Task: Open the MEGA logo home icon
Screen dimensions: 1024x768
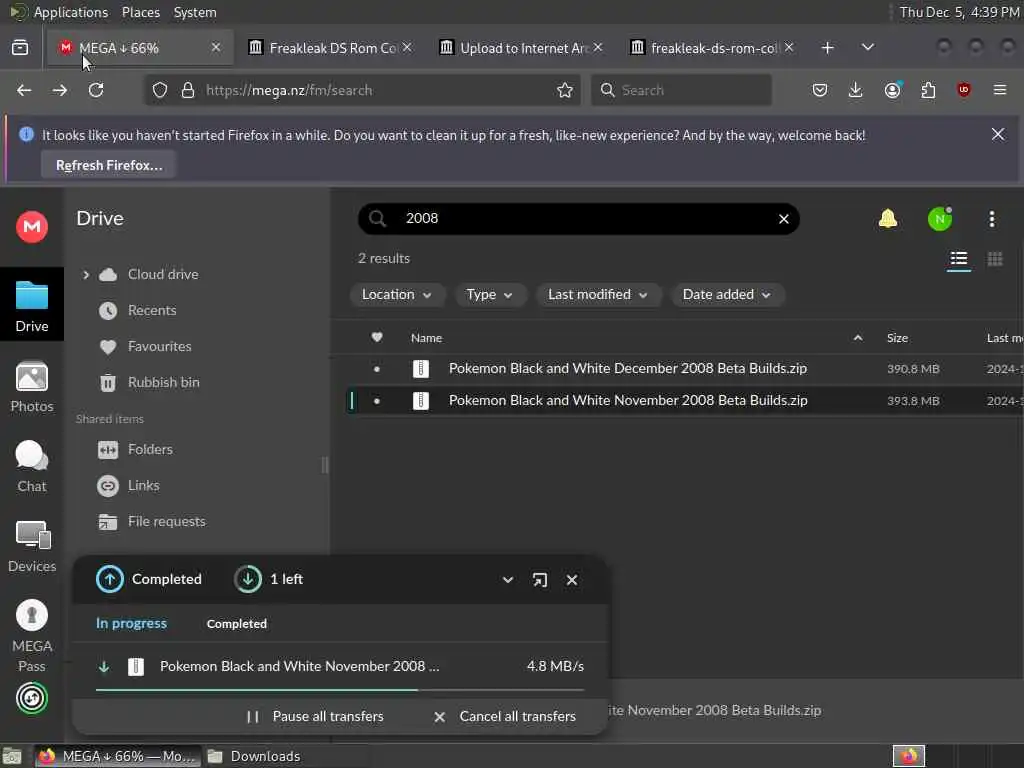Action: coord(31,227)
